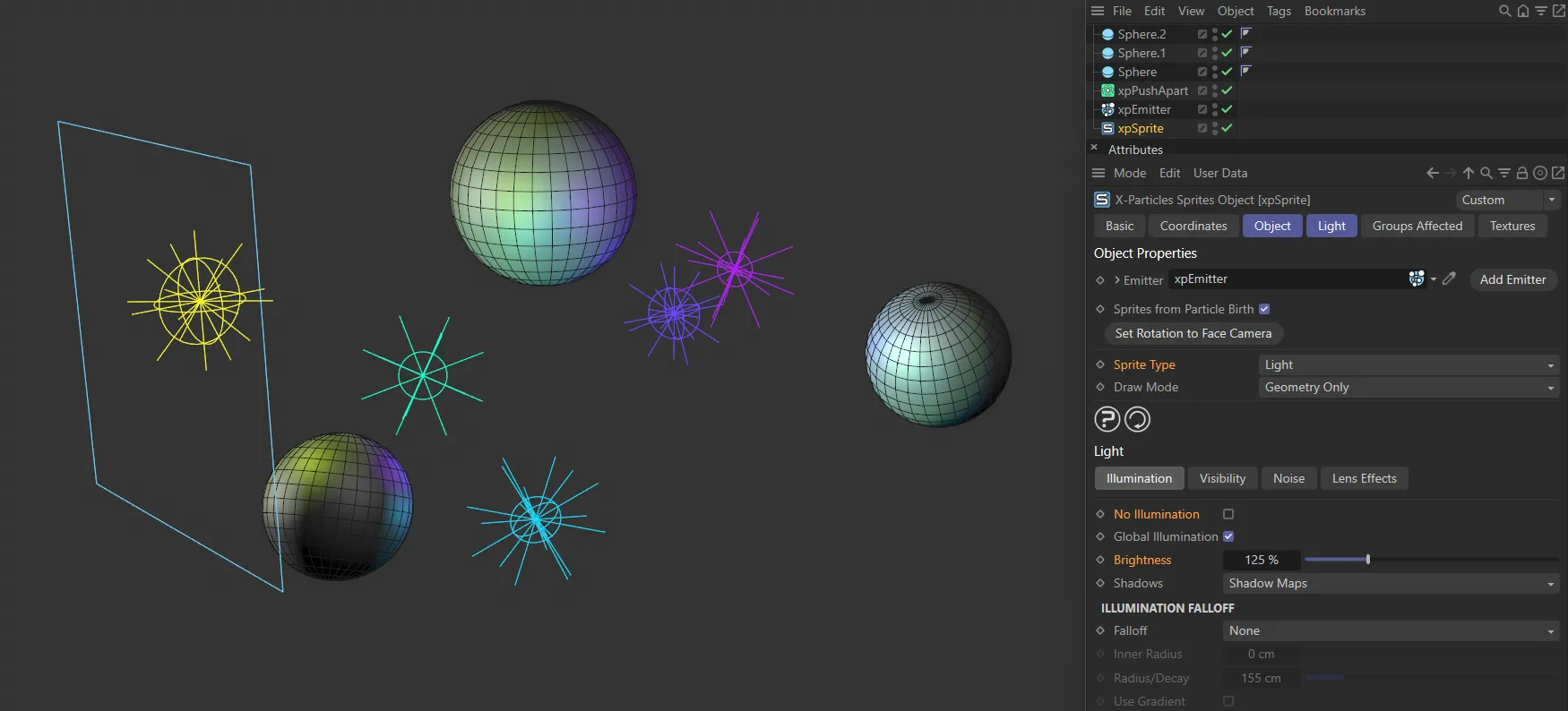Toggle Sphere.1 visibility dots

point(1214,53)
